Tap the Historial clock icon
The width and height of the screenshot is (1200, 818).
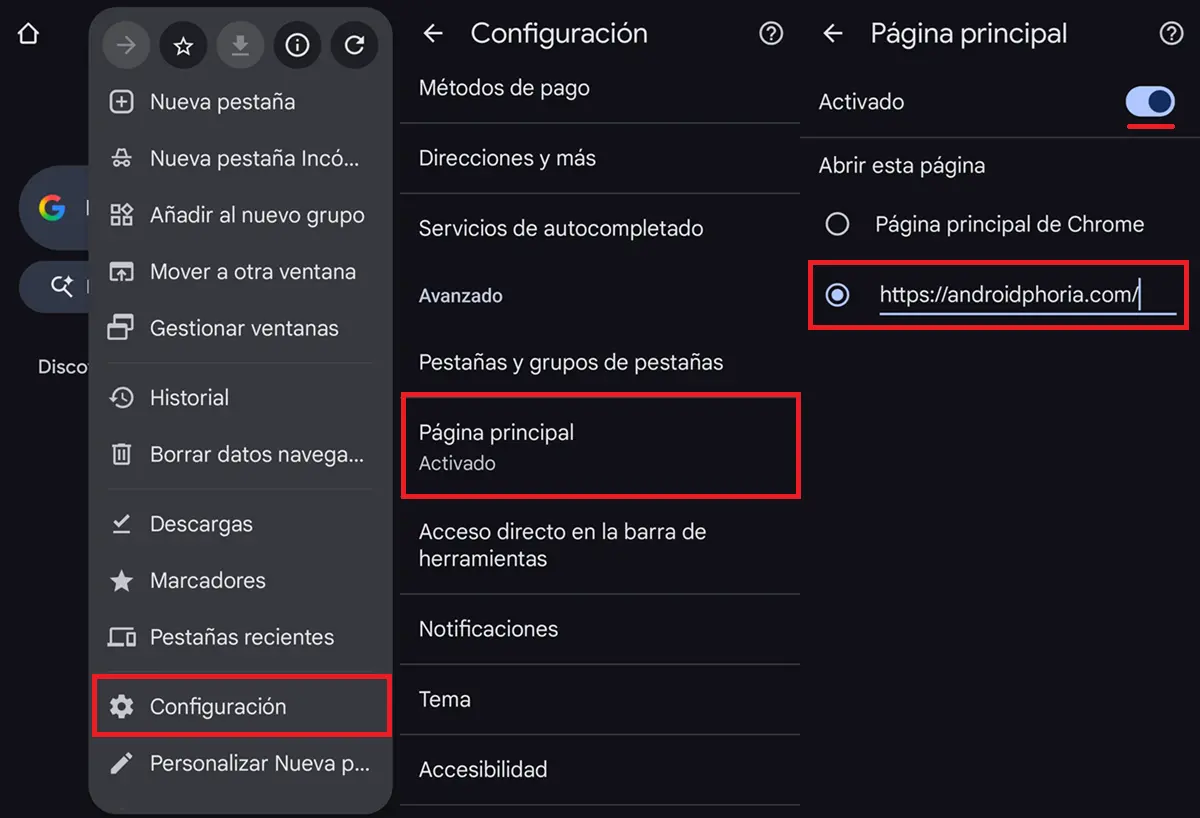pos(120,397)
